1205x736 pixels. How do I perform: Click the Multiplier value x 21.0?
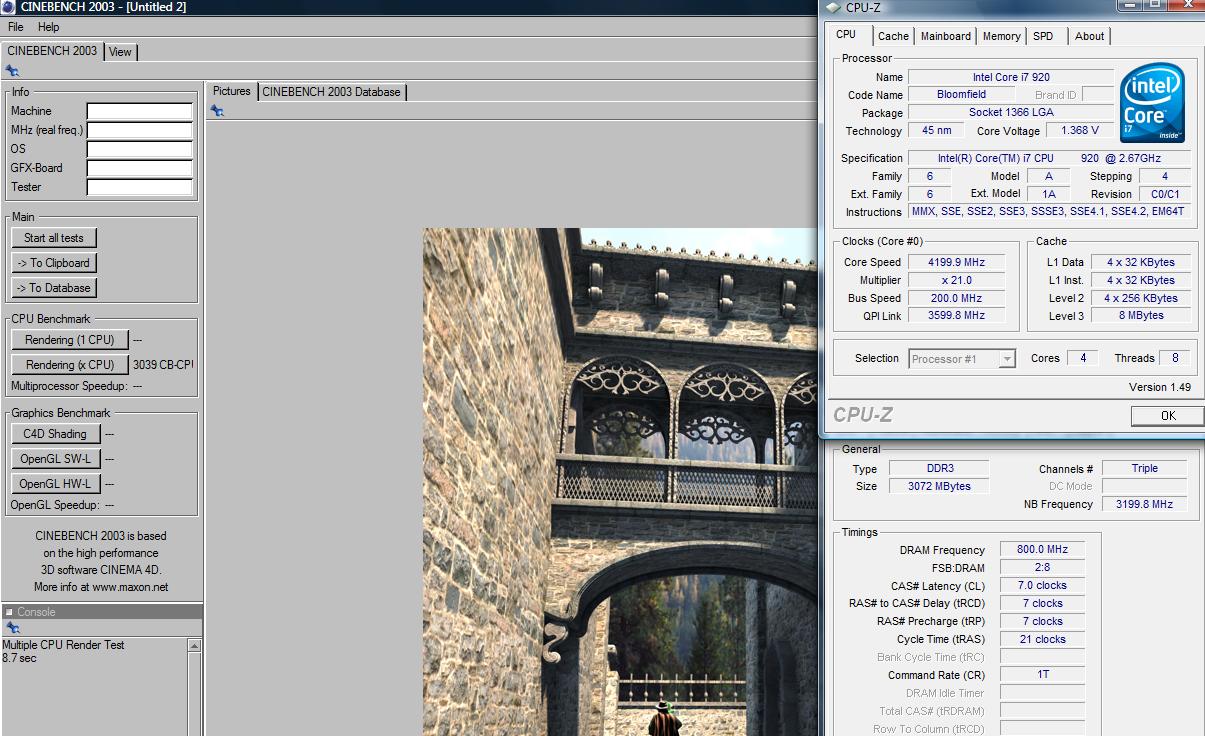coord(956,280)
